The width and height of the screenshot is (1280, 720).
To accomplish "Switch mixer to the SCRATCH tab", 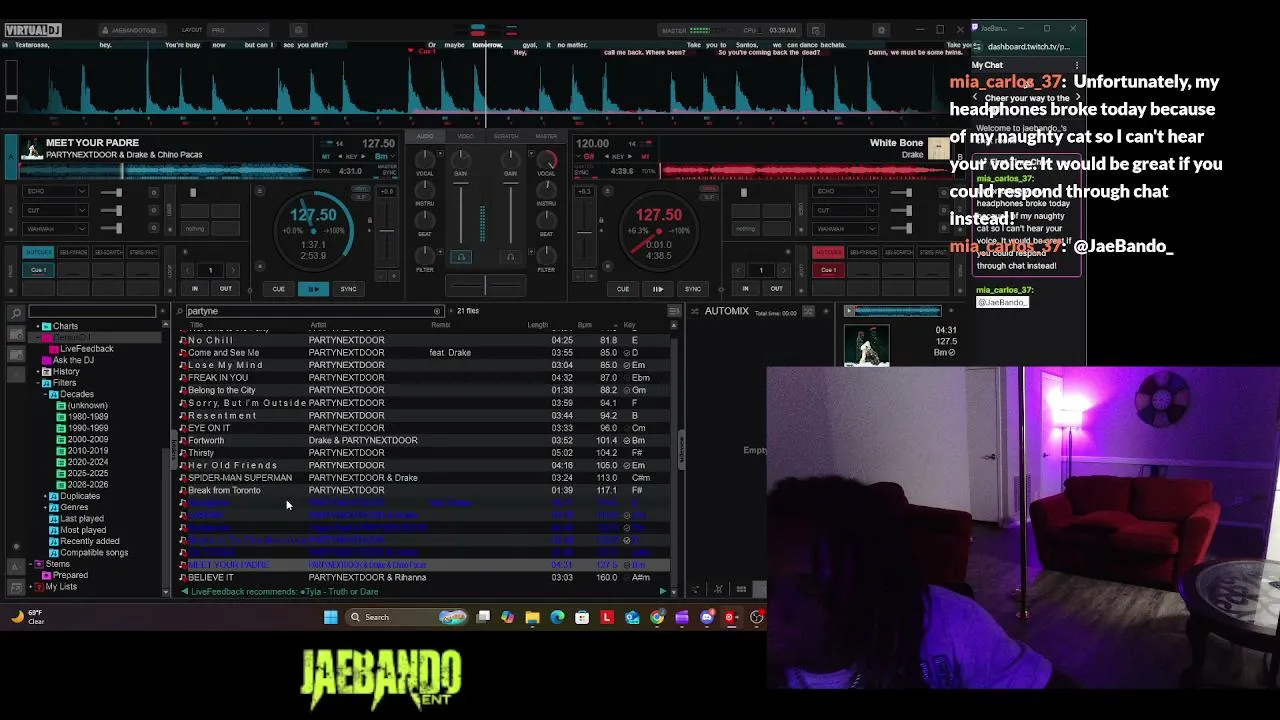I will pos(506,136).
